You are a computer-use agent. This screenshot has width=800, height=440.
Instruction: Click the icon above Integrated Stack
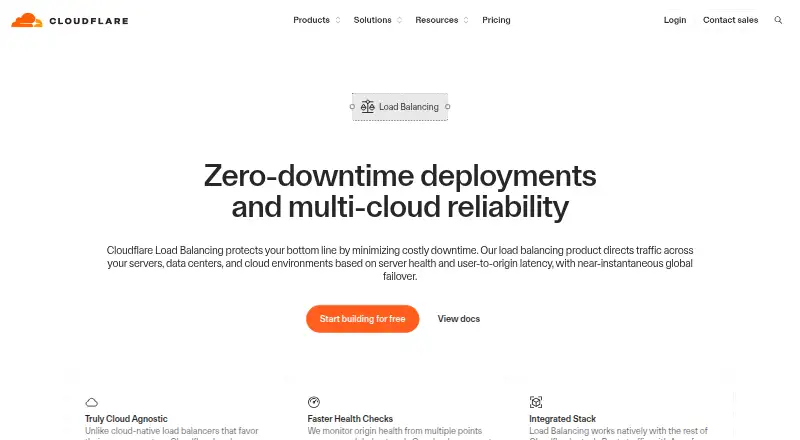(x=536, y=402)
